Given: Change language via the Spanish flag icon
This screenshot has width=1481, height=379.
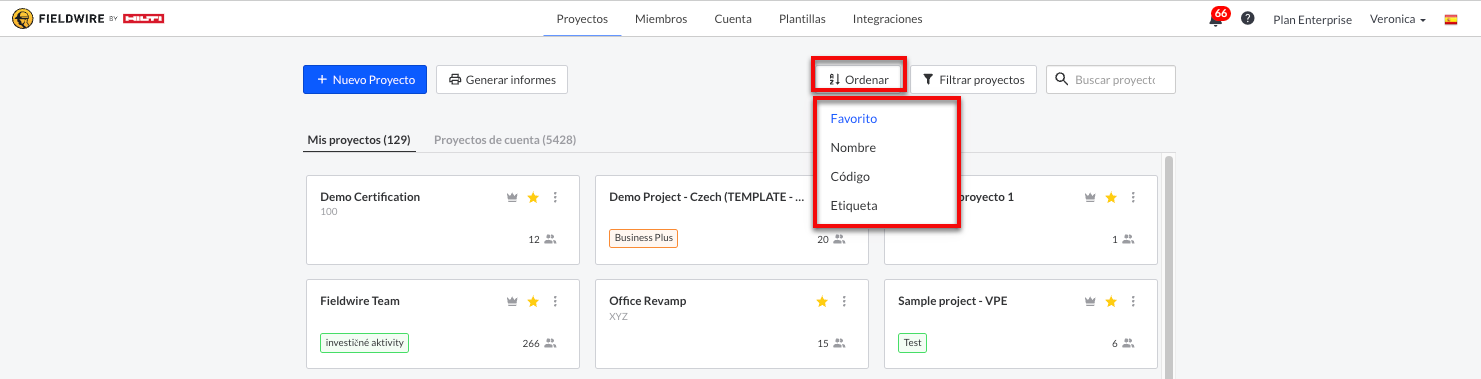Looking at the screenshot, I should 1451,19.
